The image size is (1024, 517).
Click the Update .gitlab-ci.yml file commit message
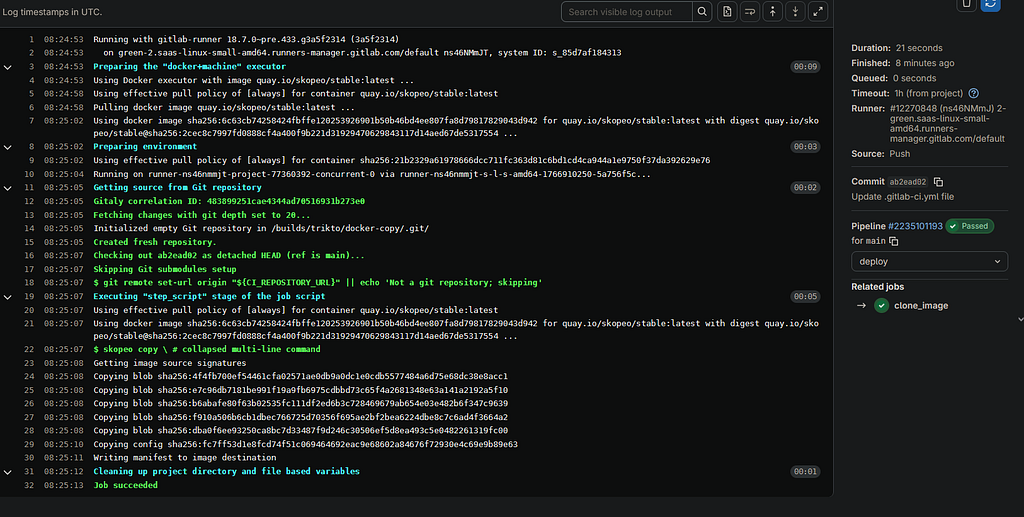pos(903,196)
